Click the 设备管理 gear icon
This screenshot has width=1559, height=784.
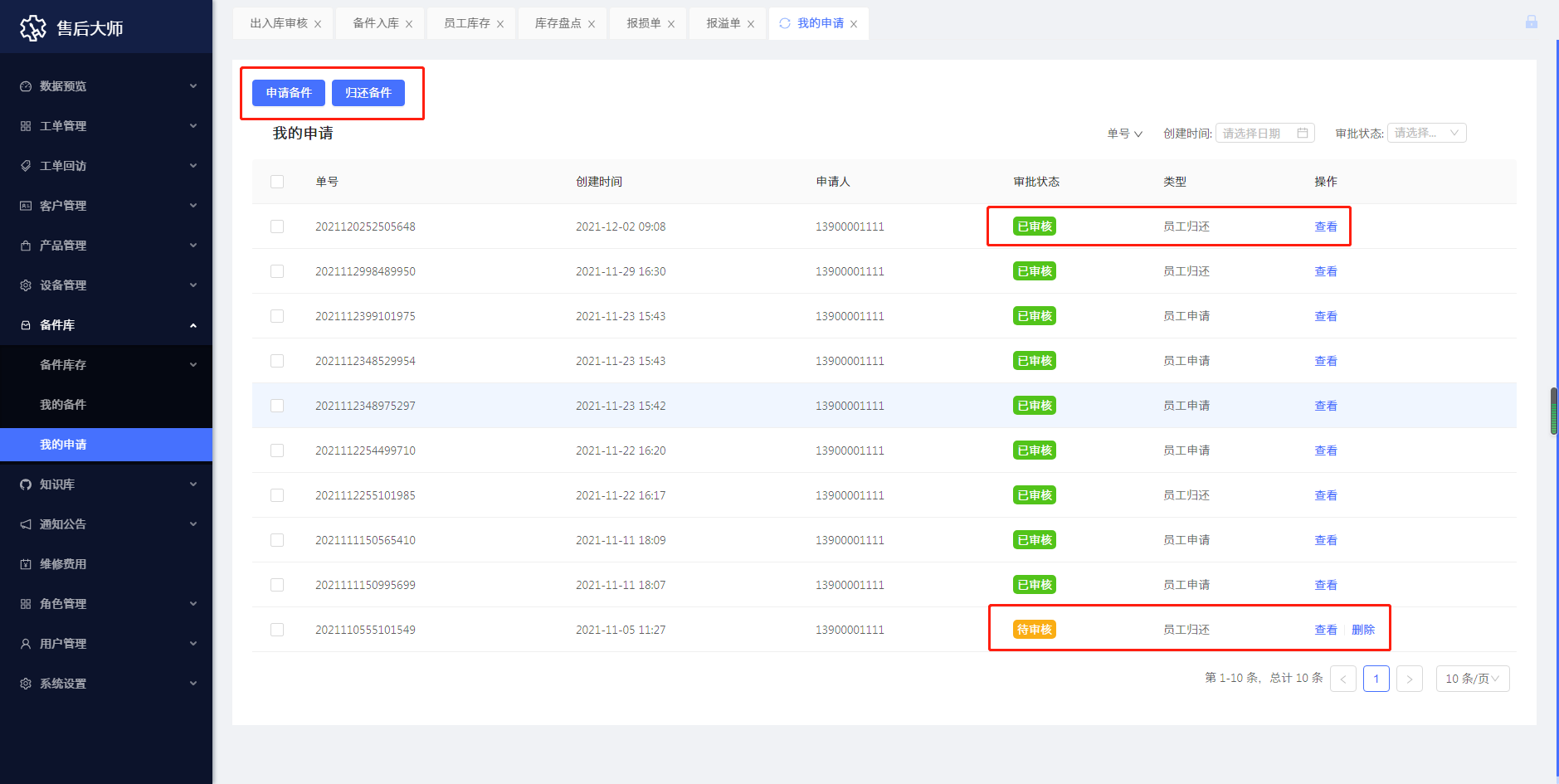point(24,285)
